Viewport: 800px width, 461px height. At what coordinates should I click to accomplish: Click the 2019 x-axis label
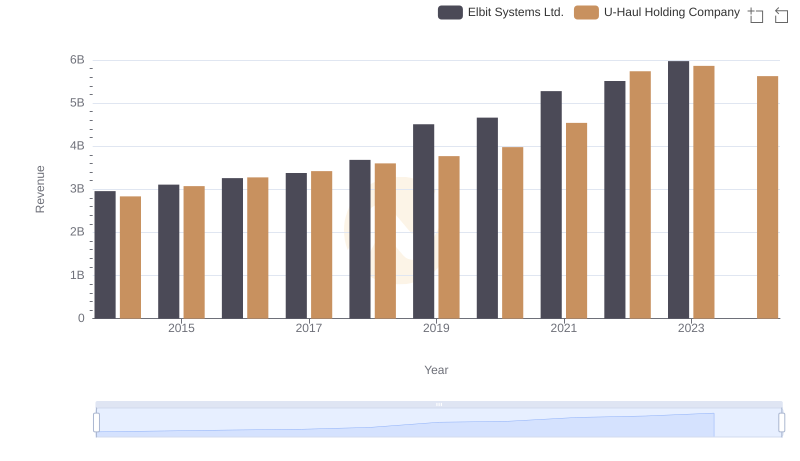[436, 328]
